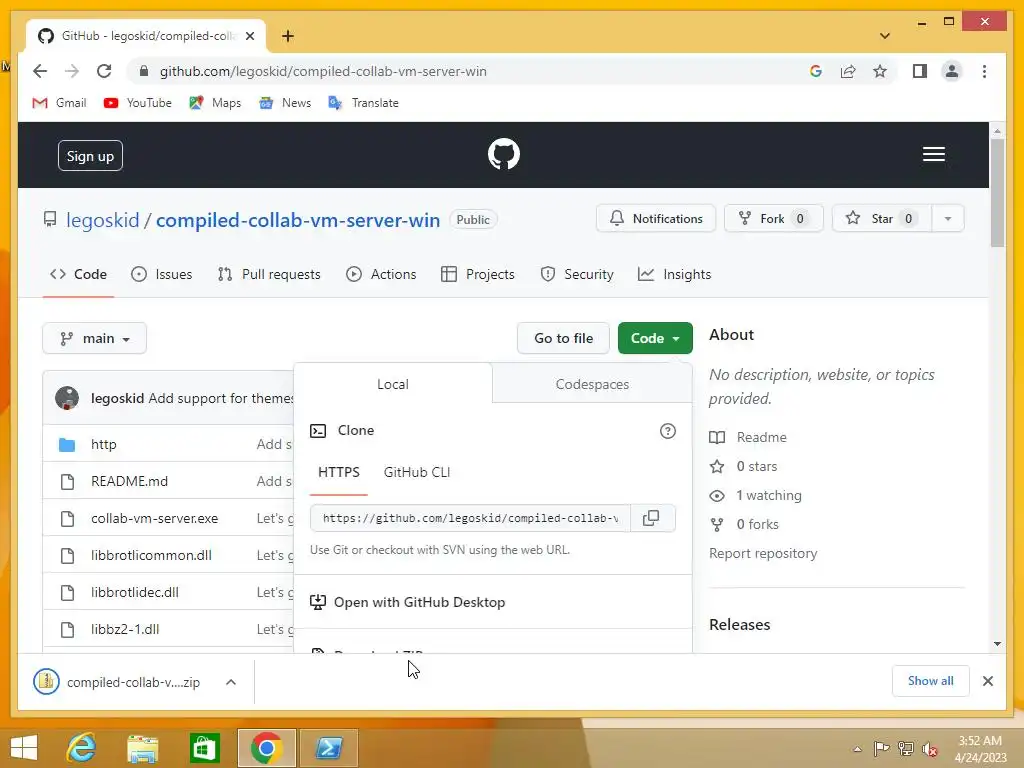Bookmark this page with the star icon
The image size is (1024, 768).
coord(880,71)
